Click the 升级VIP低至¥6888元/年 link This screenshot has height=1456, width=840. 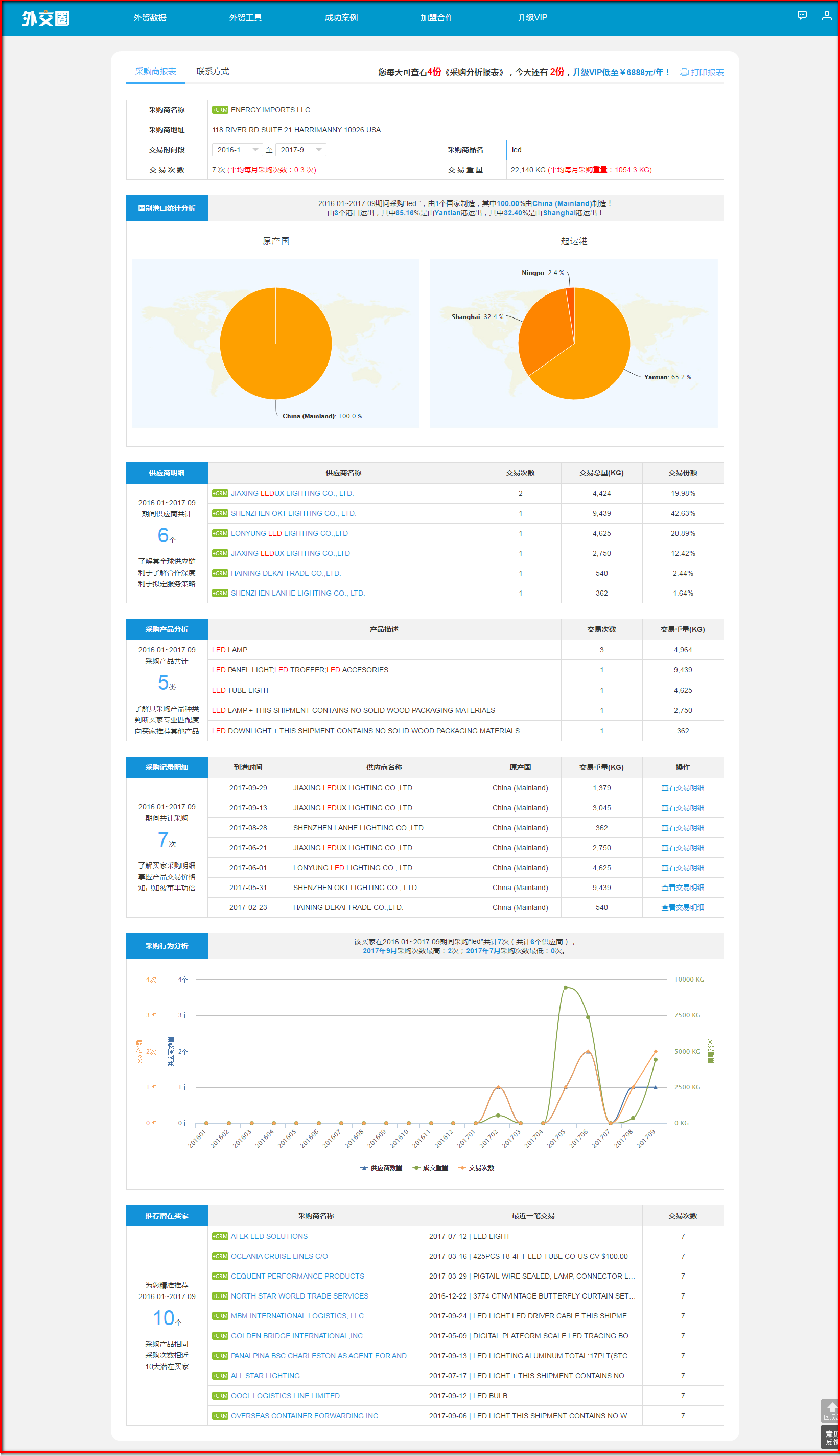[621, 72]
